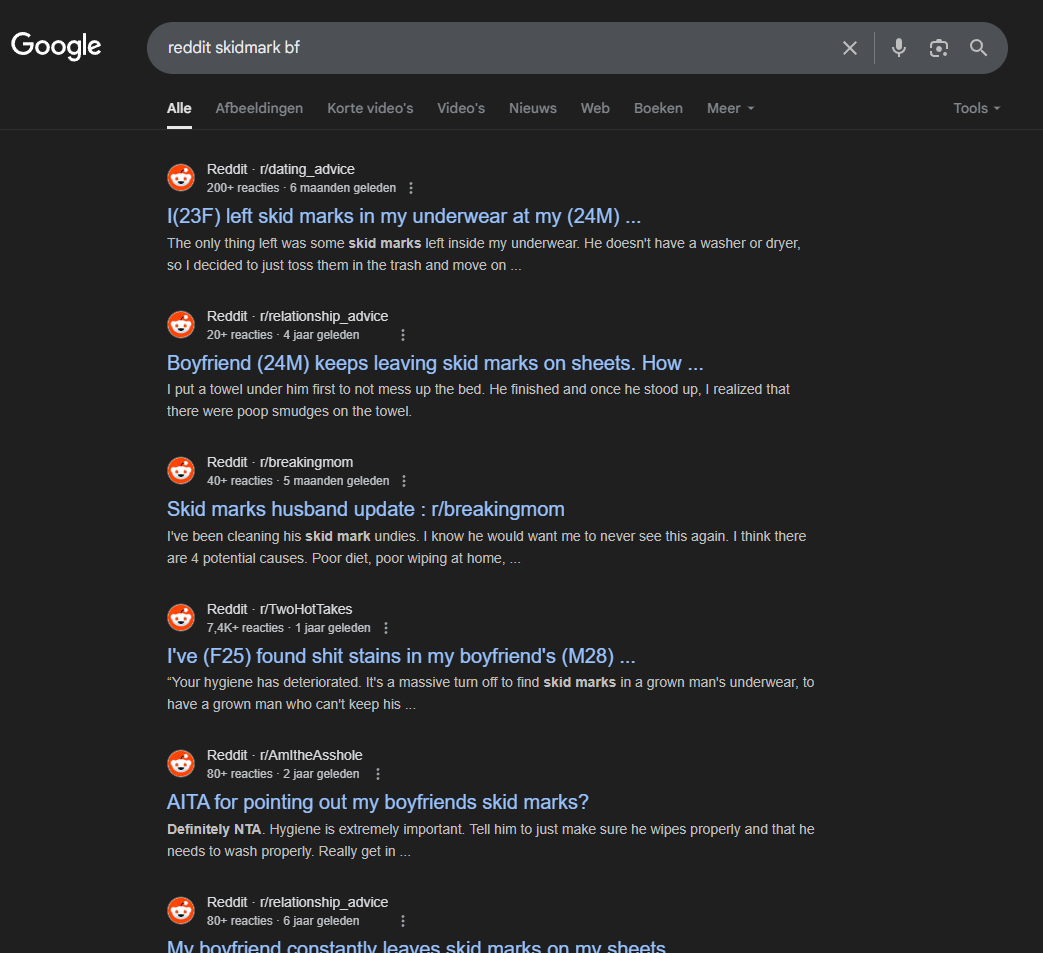Click 'Reddit · r/breakingmom' source label
Image resolution: width=1043 pixels, height=953 pixels.
280,462
